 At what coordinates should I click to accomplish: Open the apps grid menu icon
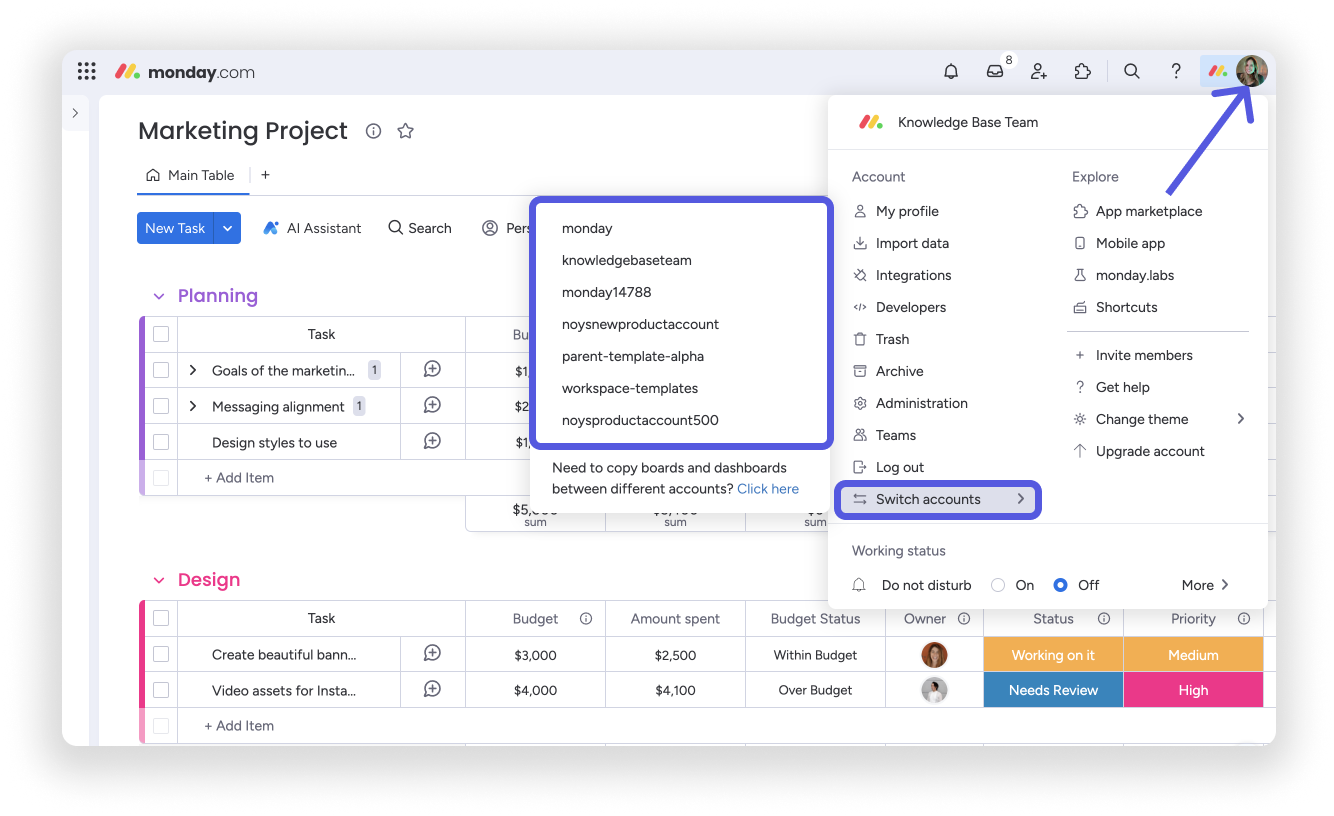[87, 71]
